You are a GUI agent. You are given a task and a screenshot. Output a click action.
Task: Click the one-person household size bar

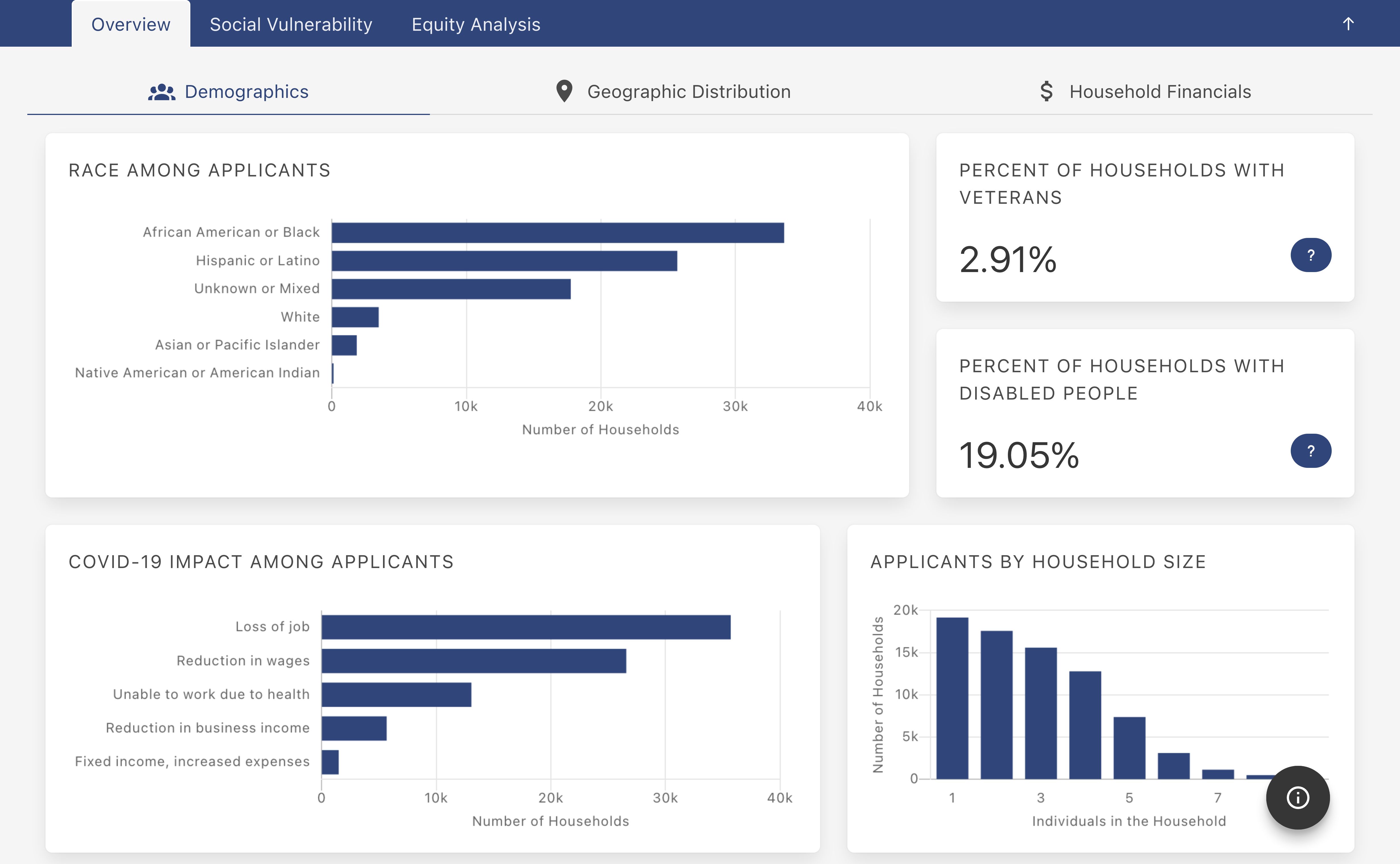point(952,698)
